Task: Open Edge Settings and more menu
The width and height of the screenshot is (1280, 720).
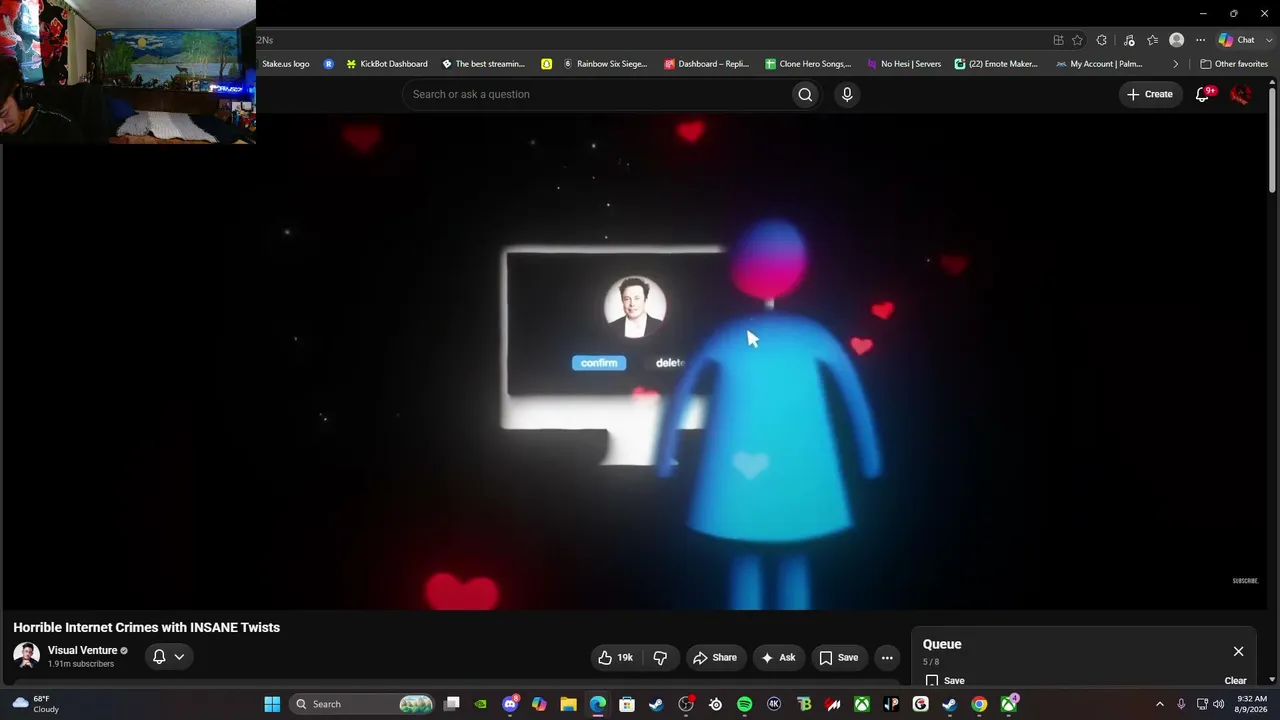Action: 1200,40
